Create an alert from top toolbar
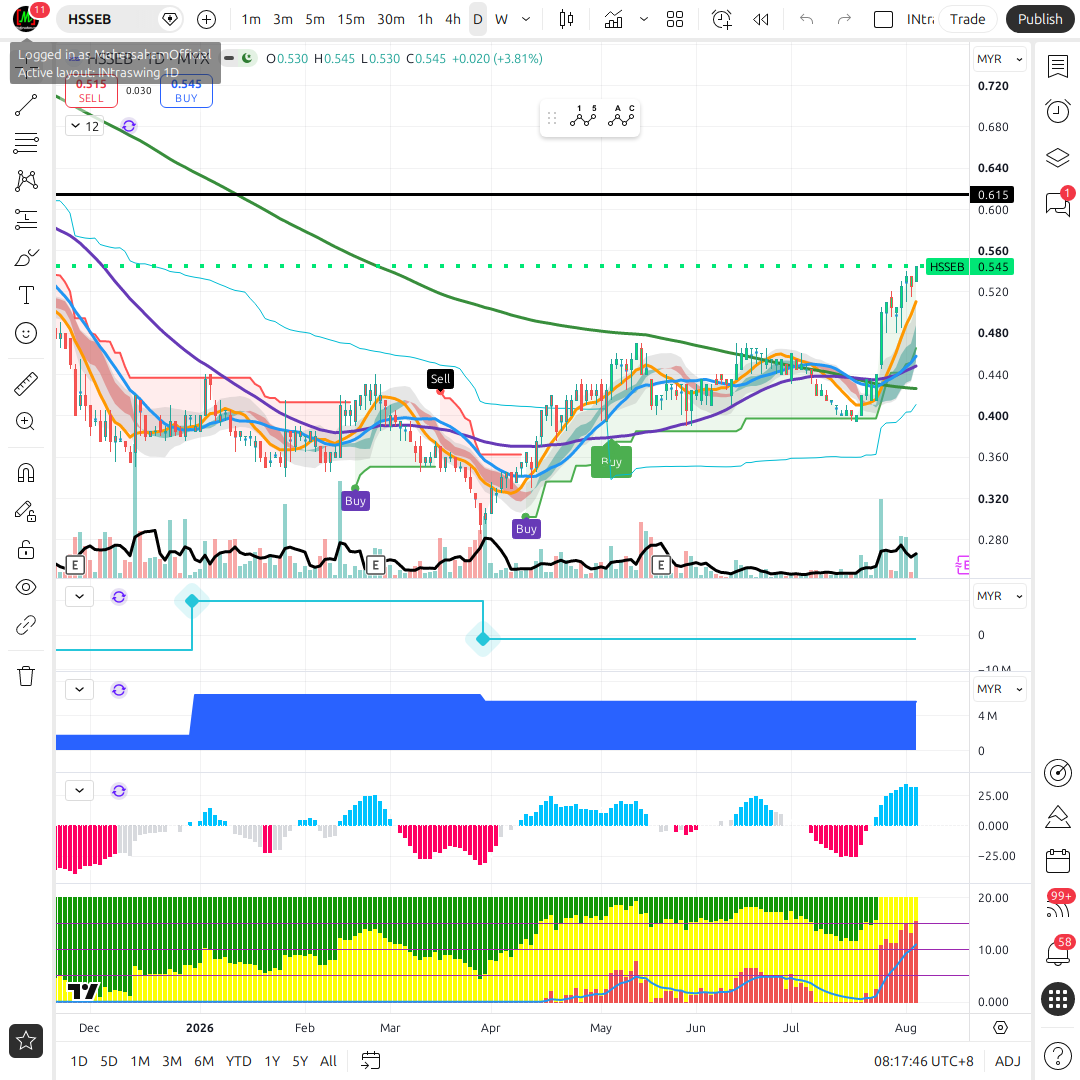The image size is (1080, 1080). point(722,19)
